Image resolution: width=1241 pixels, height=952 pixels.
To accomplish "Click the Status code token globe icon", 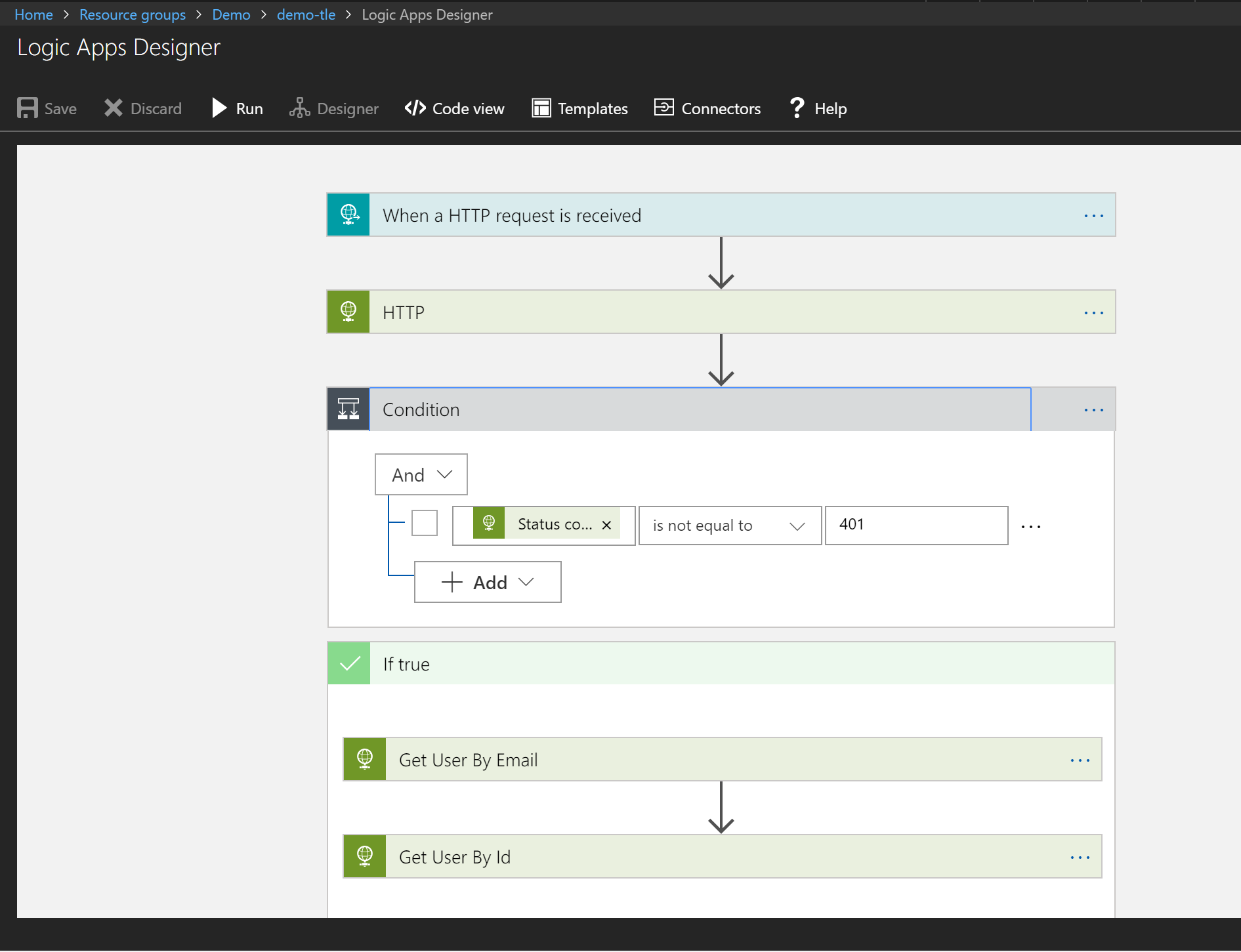I will pos(489,524).
